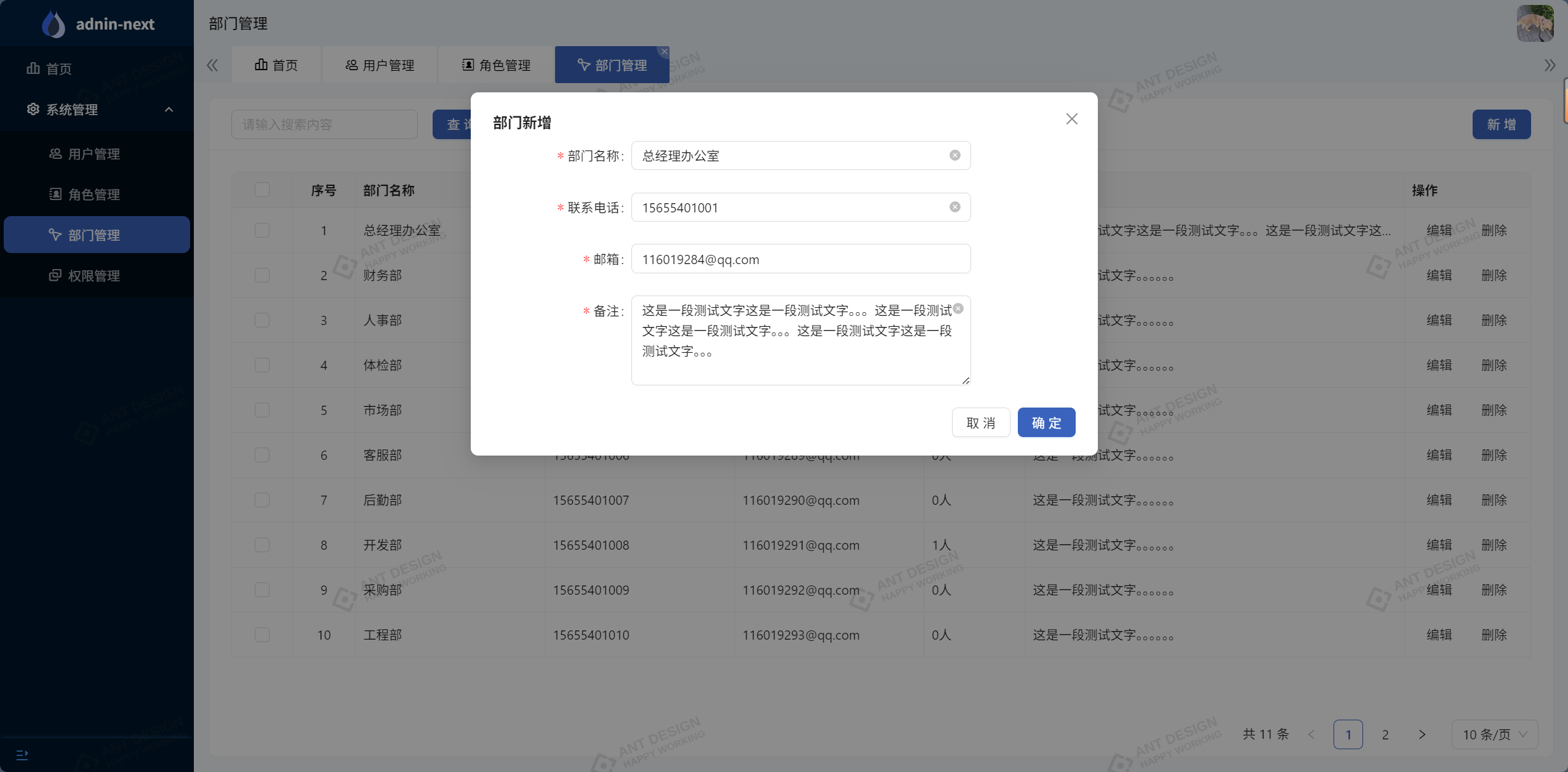Clear the 备注 textarea using its clear icon
Image resolution: width=1568 pixels, height=772 pixels.
pyautogui.click(x=958, y=308)
